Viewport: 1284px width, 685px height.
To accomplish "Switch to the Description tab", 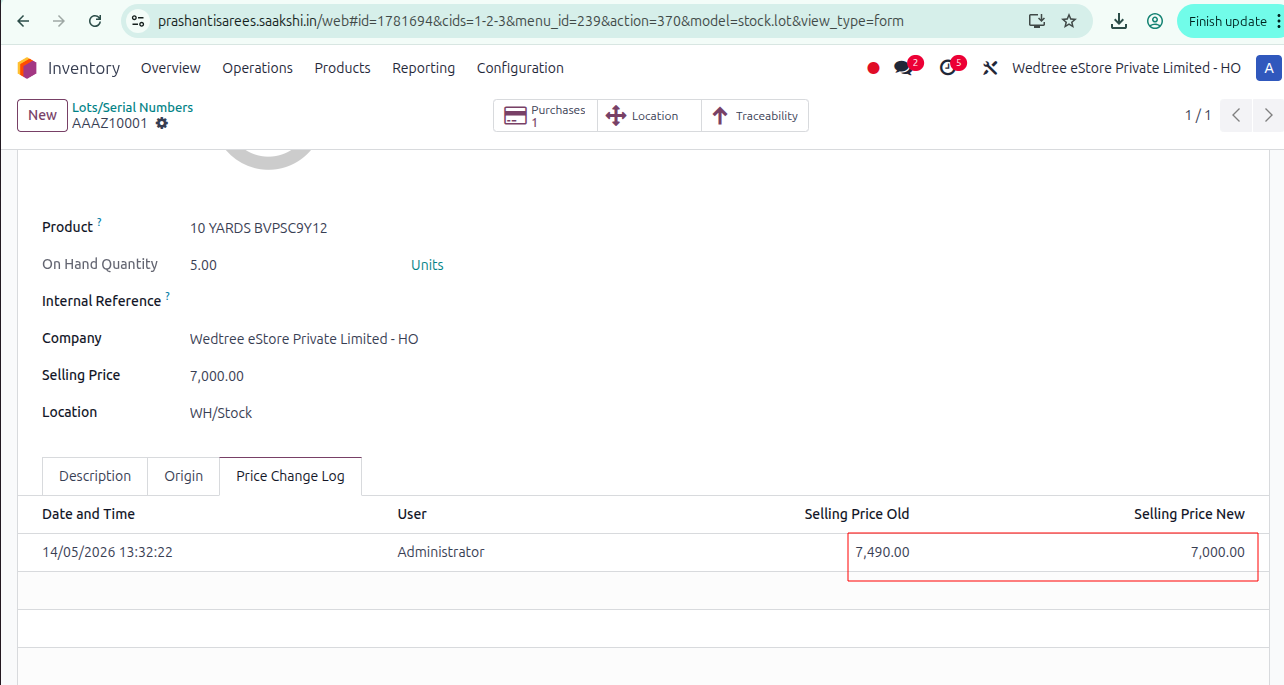I will coord(95,476).
